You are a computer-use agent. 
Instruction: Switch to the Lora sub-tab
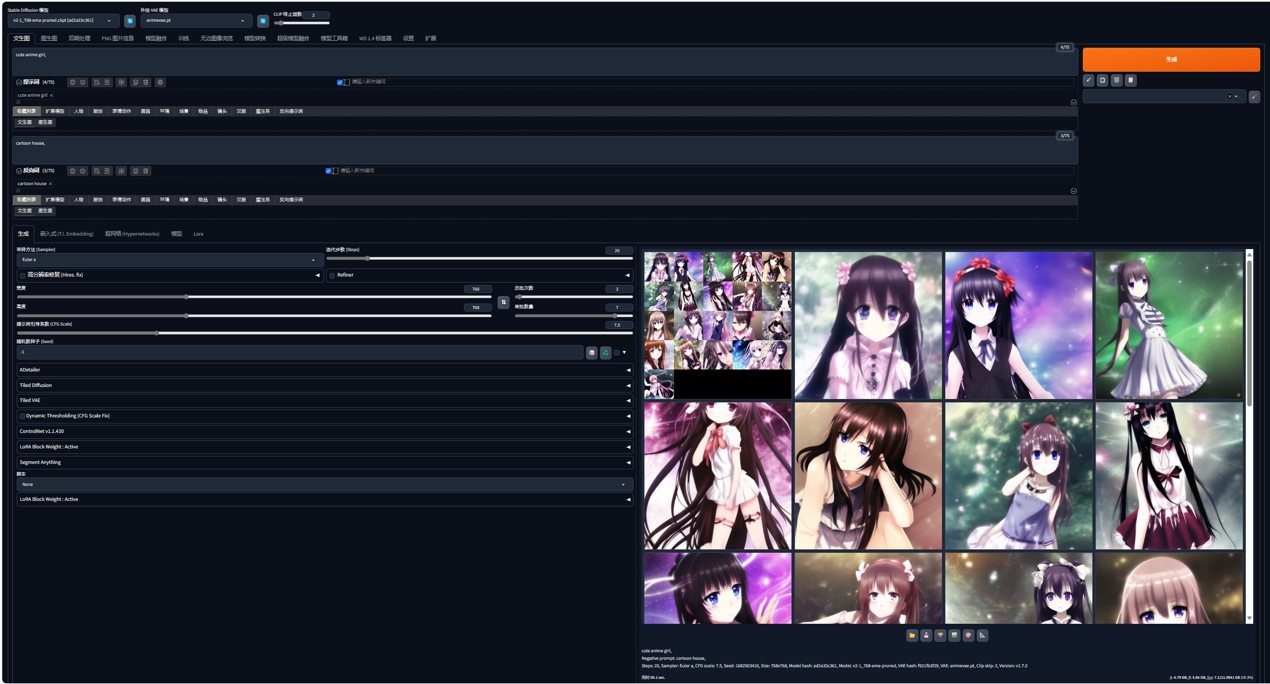click(x=198, y=234)
